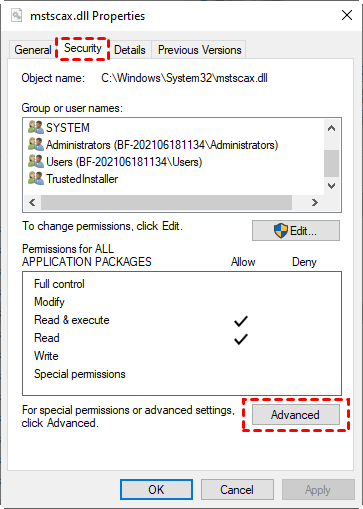Screen dimensions: 363x509
Task: Click the shield icon on Edit button
Action: (x=281, y=231)
